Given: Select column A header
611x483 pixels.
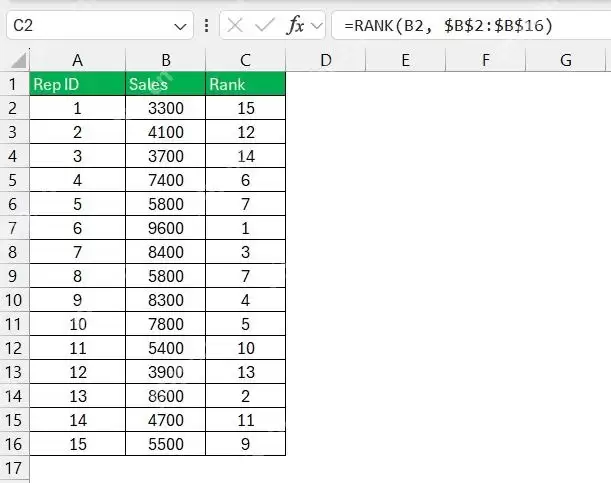Looking at the screenshot, I should point(78,60).
